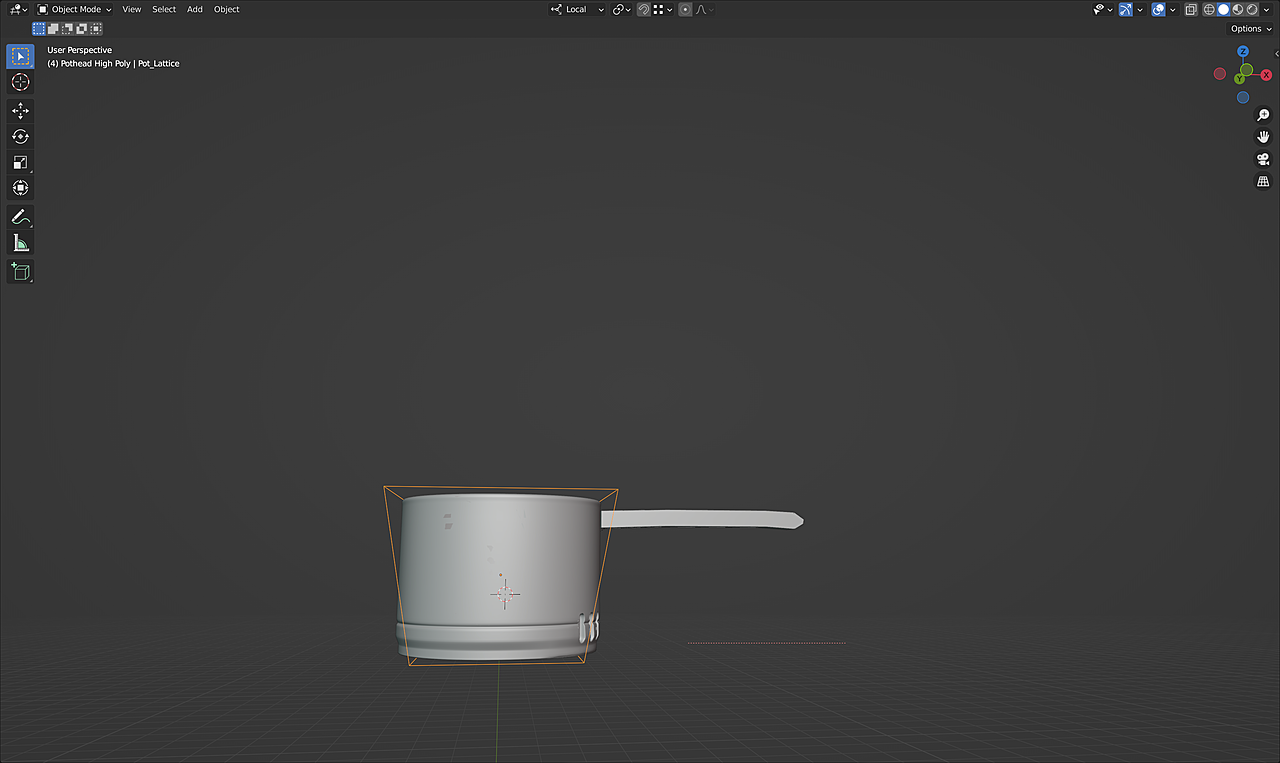Click the "User Perspective" label
The height and width of the screenshot is (763, 1280).
click(80, 50)
